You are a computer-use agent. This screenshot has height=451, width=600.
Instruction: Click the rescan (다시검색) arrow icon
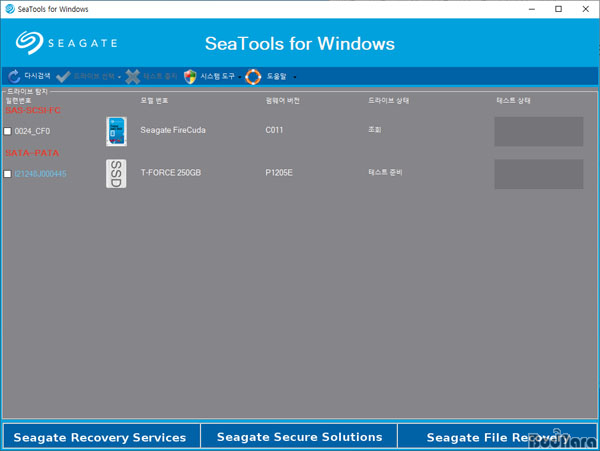[x=14, y=77]
